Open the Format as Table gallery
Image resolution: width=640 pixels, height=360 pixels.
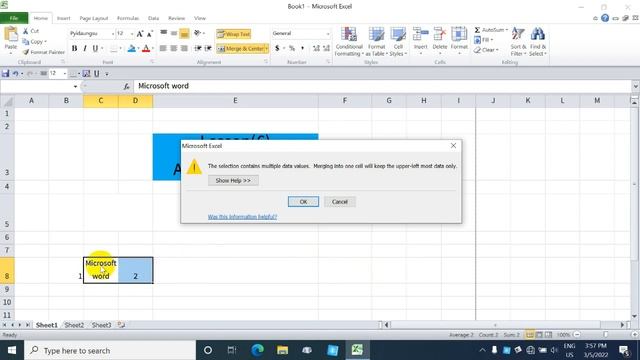[x=376, y=42]
